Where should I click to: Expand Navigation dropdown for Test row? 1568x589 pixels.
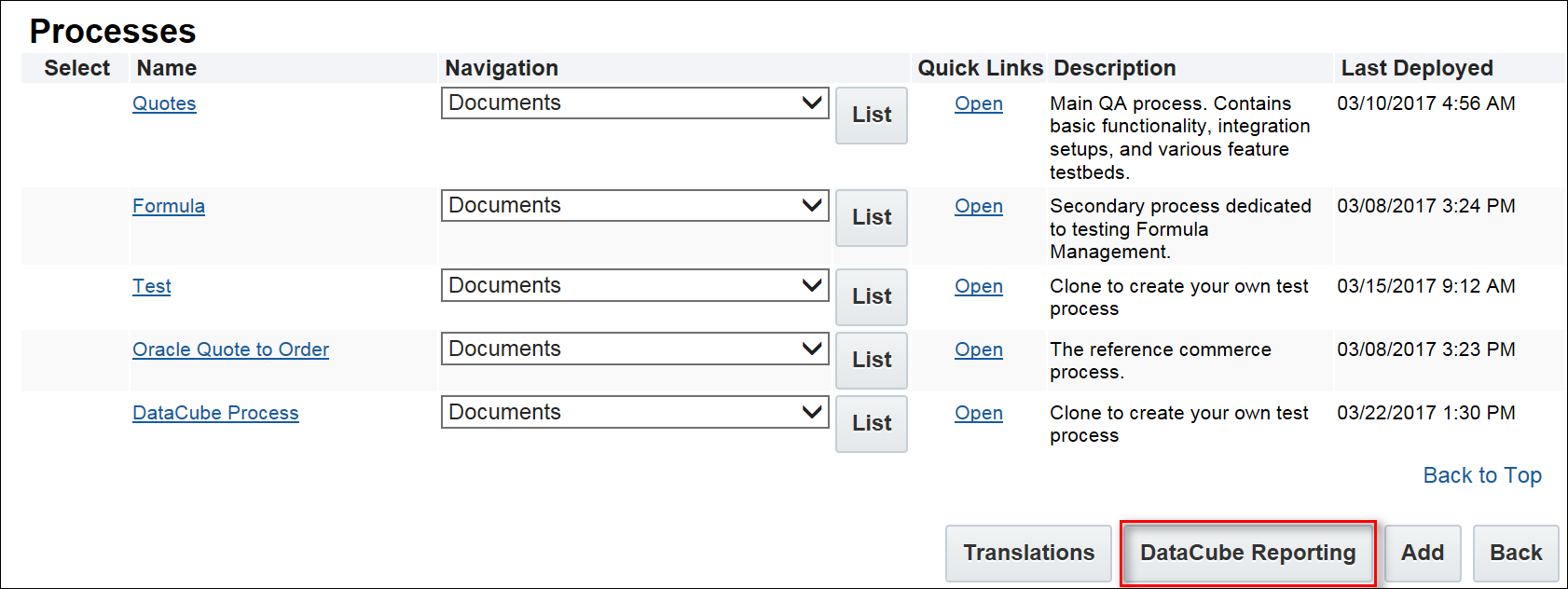point(634,286)
